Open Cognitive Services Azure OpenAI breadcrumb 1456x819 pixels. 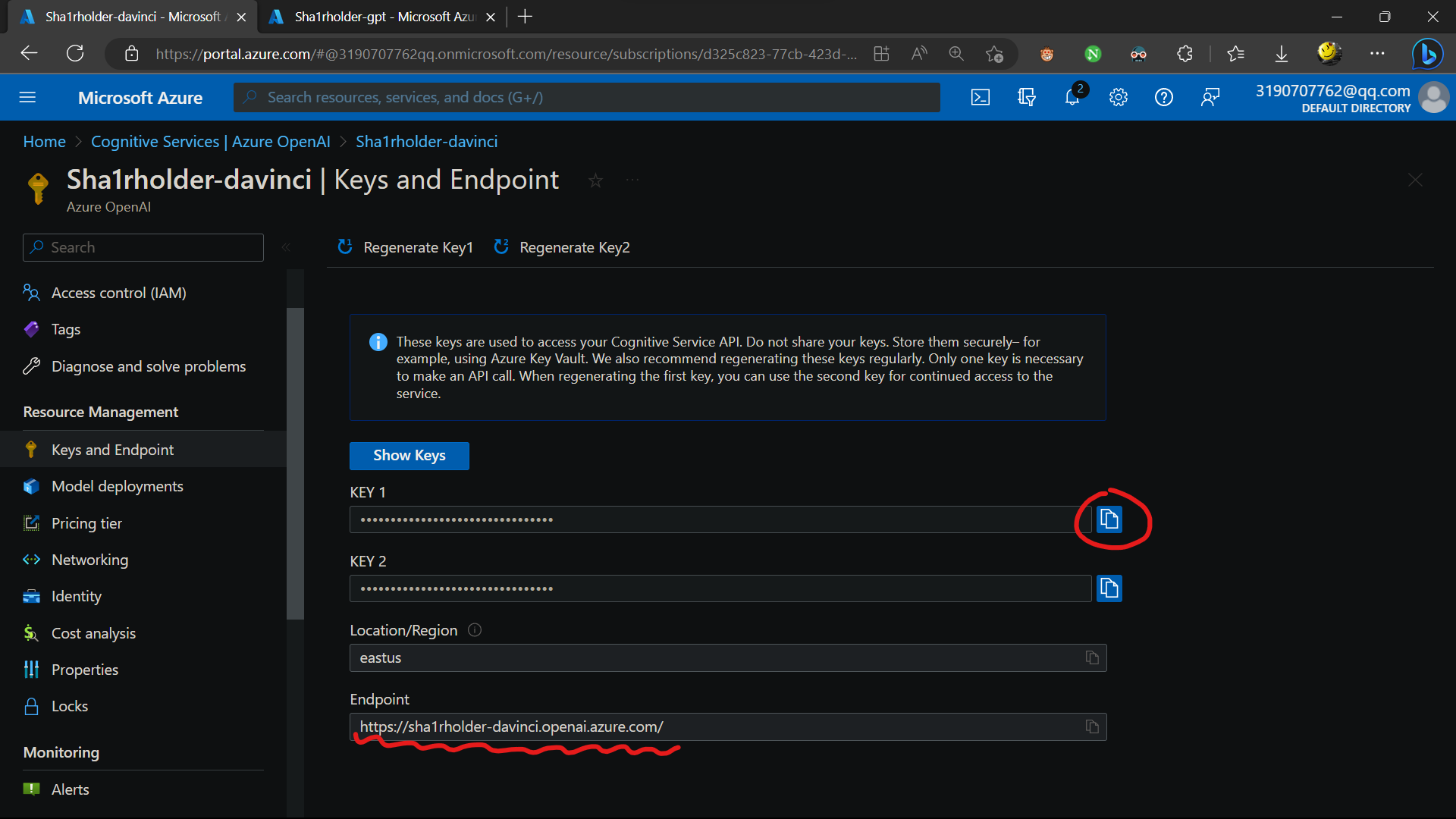coord(210,142)
